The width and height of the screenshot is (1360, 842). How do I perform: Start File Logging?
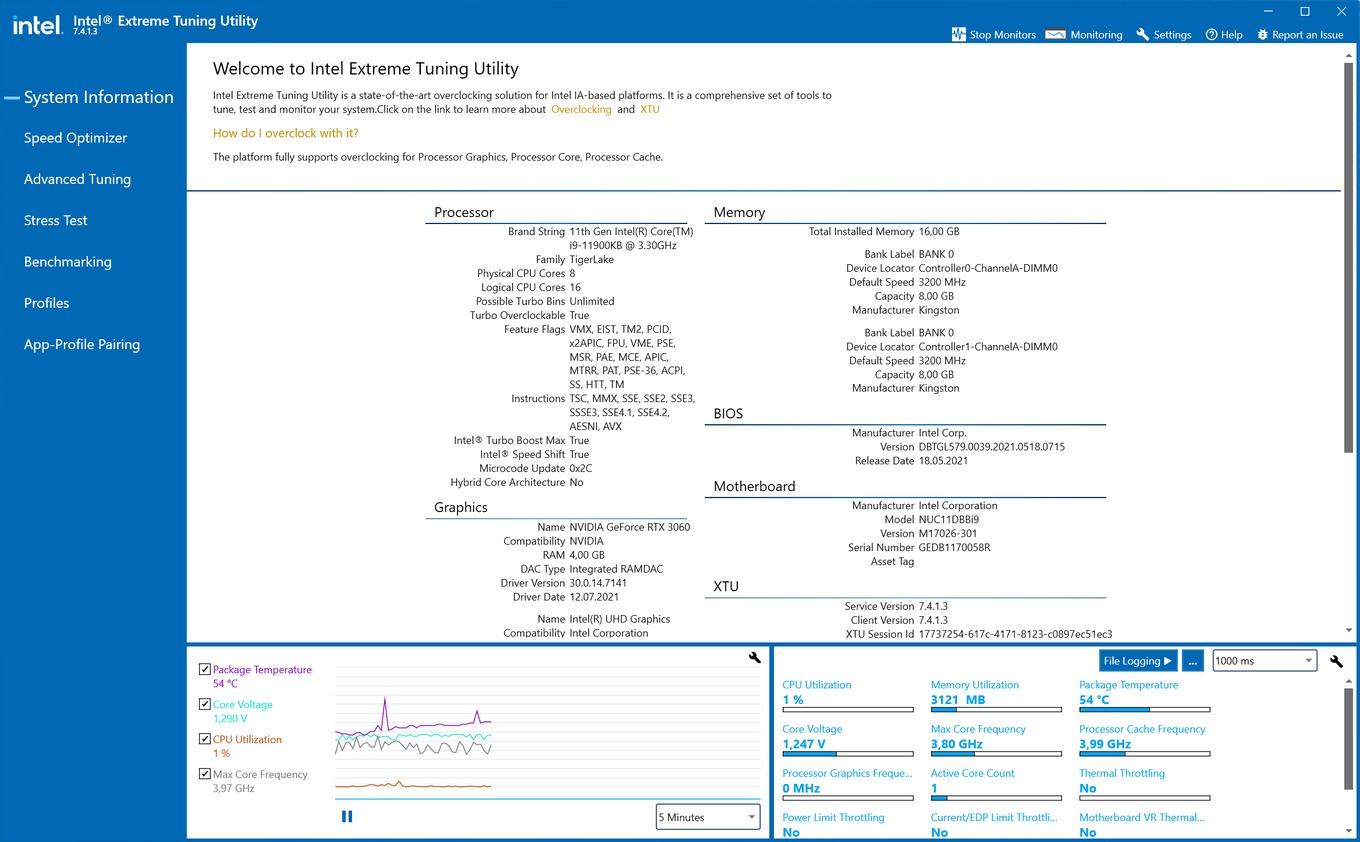[1137, 661]
